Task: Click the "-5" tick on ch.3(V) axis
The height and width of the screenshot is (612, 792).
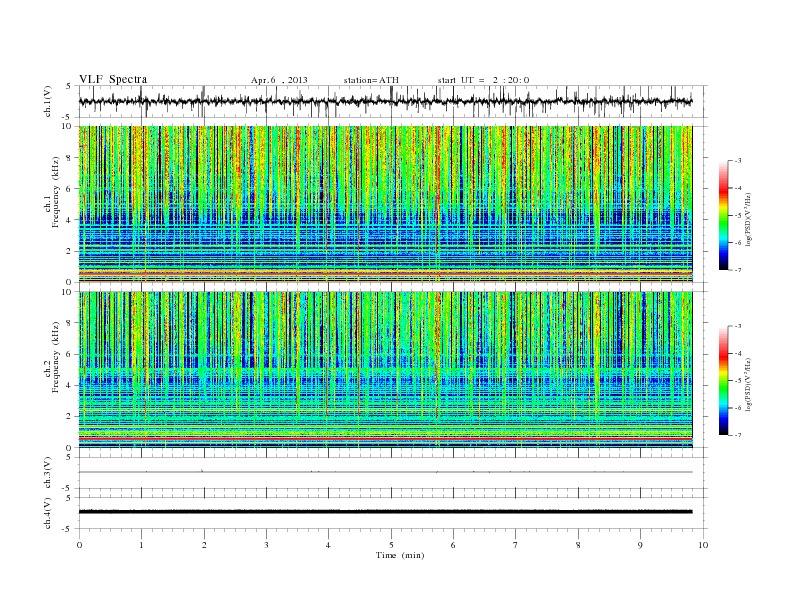Action: click(67, 488)
